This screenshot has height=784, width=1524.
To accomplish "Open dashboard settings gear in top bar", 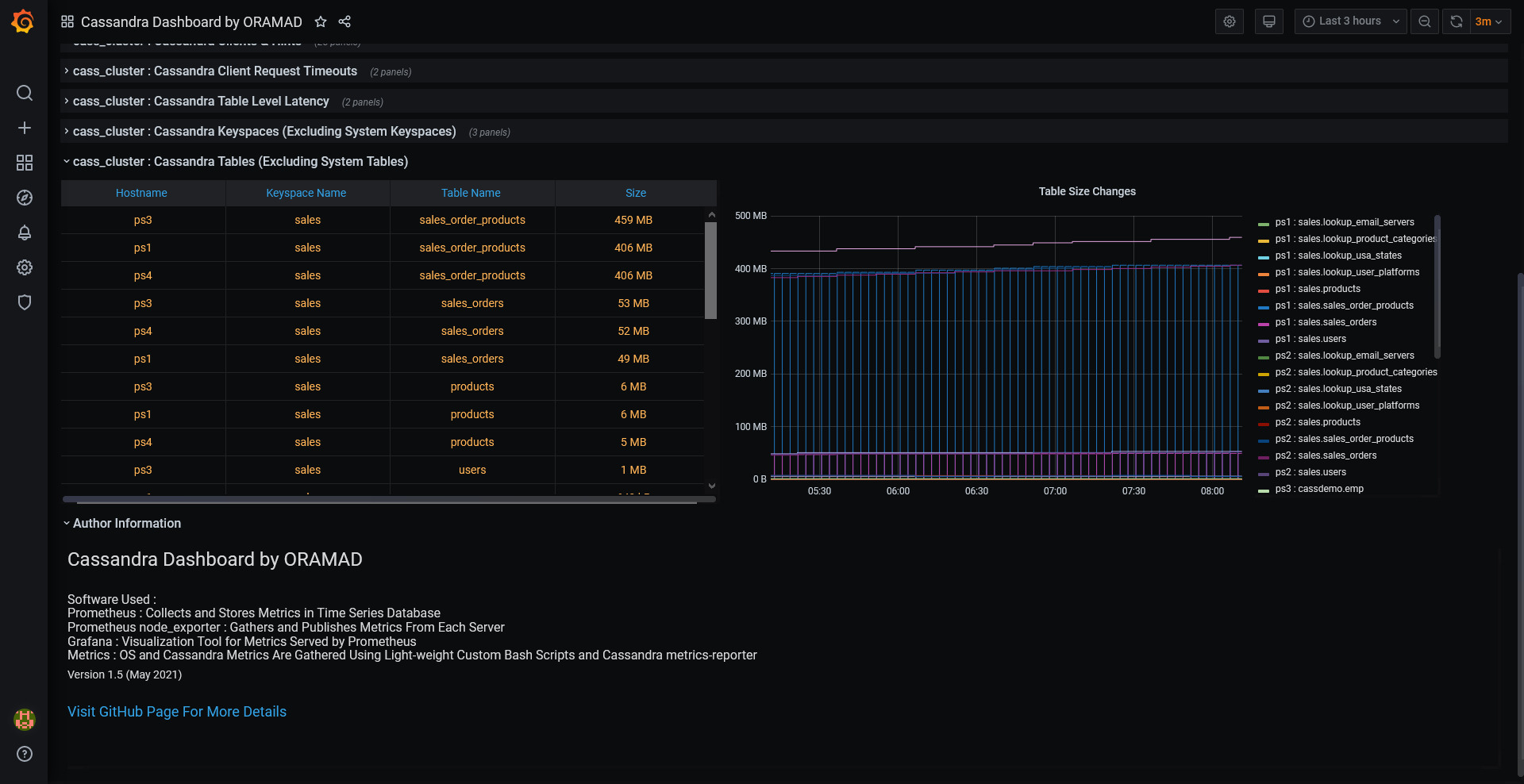I will pyautogui.click(x=1230, y=21).
